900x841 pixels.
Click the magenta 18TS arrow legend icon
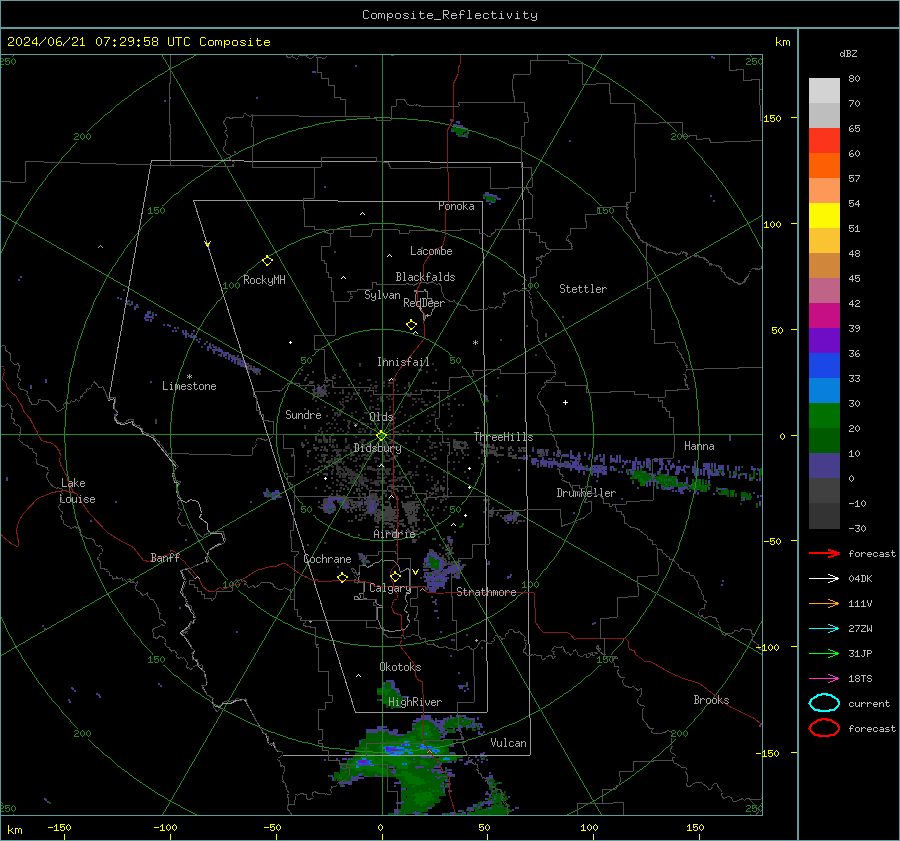824,679
